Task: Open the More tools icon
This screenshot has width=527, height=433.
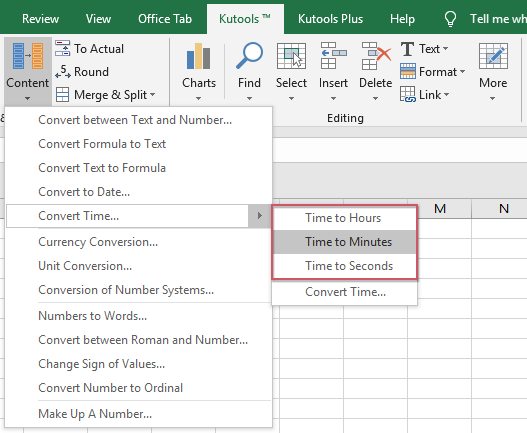Action: [493, 56]
